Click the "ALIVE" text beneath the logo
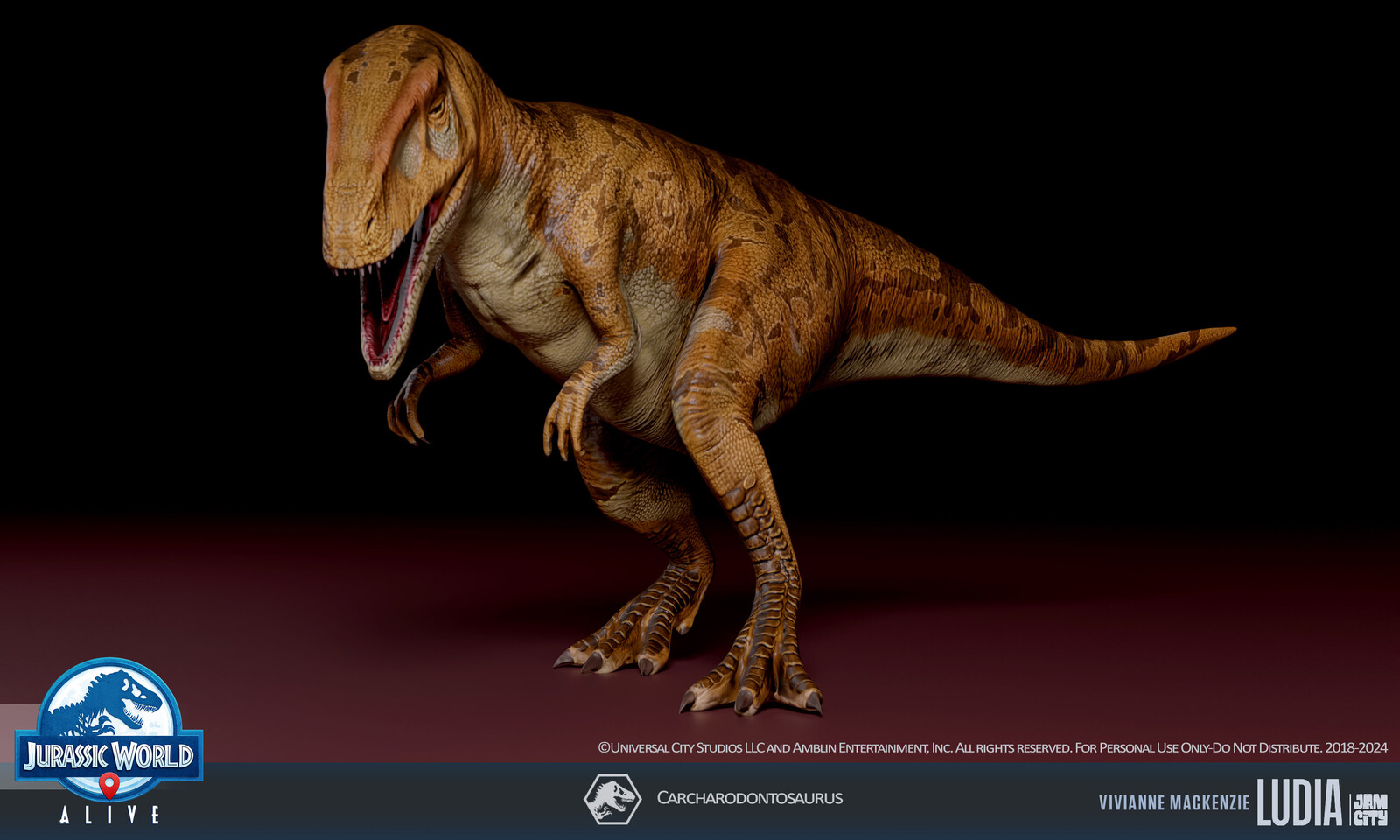1400x840 pixels. 109,815
